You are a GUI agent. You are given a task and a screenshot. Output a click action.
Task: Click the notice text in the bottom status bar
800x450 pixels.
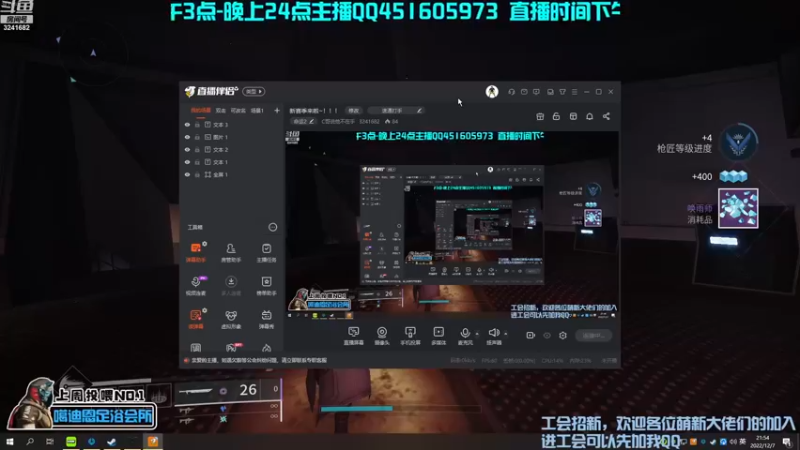click(259, 360)
